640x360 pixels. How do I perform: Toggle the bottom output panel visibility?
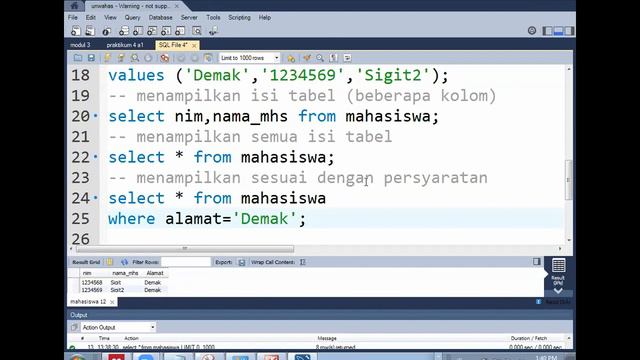pos(558,31)
